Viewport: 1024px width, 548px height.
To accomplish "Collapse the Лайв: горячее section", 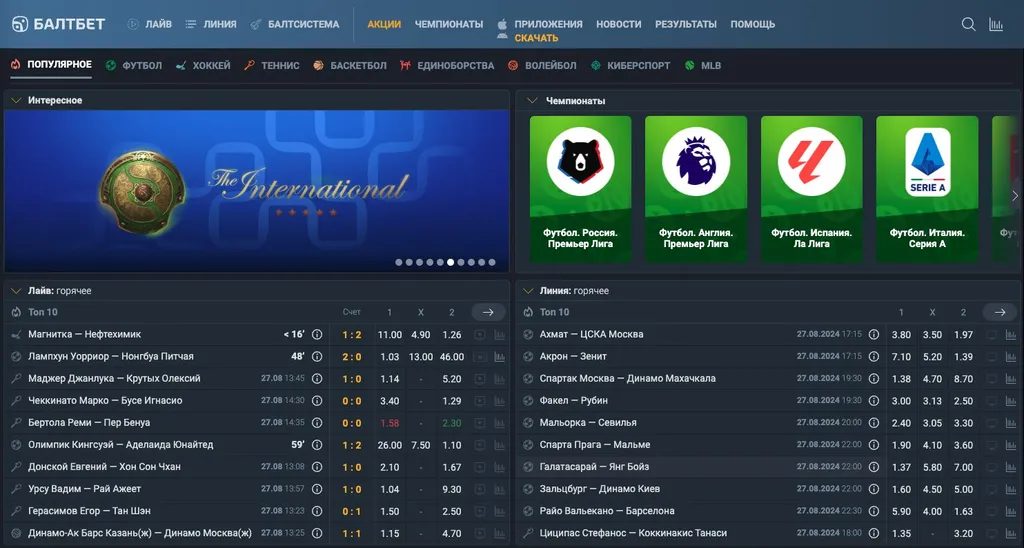I will click(x=15, y=291).
